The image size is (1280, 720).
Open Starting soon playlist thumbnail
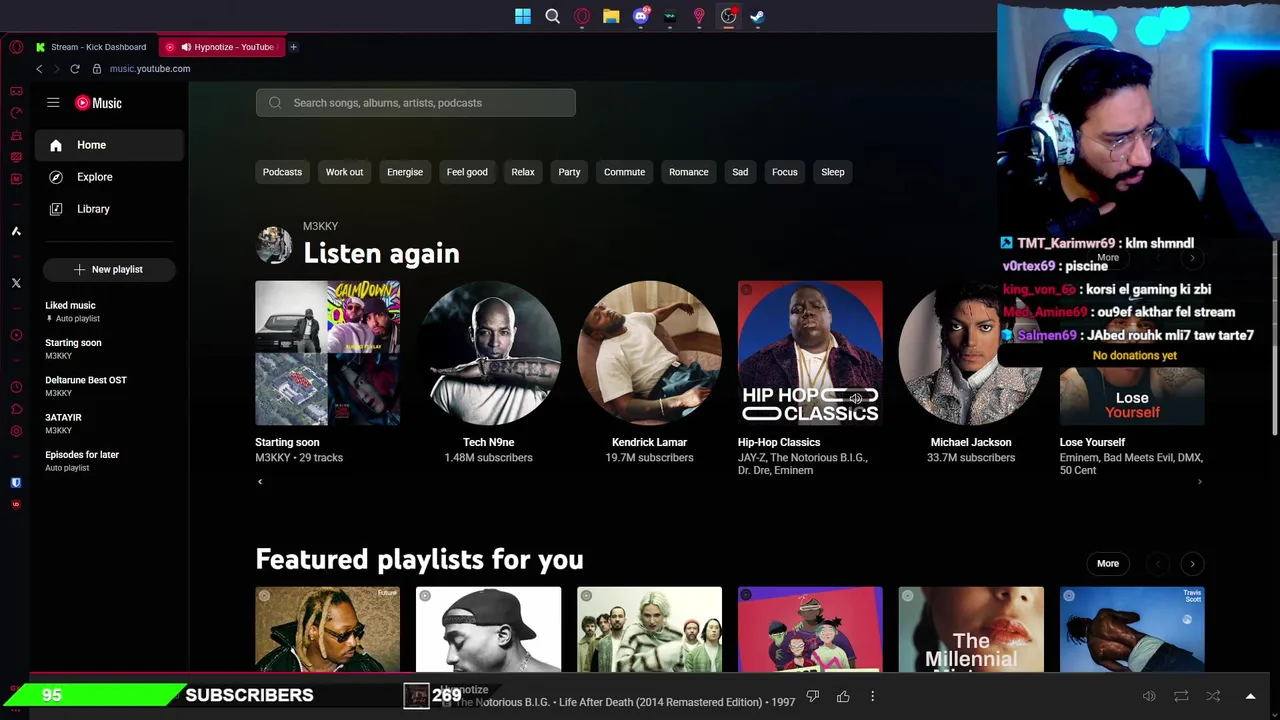coord(327,353)
